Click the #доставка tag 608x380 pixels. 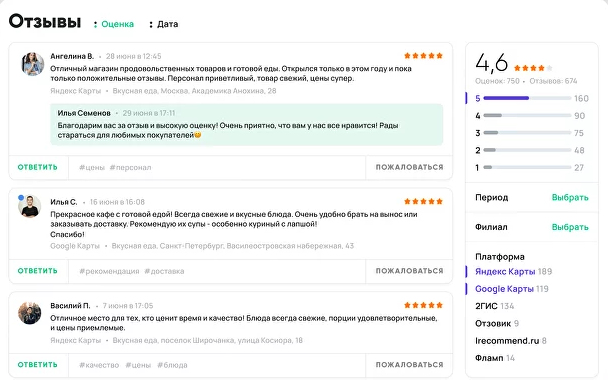164,271
